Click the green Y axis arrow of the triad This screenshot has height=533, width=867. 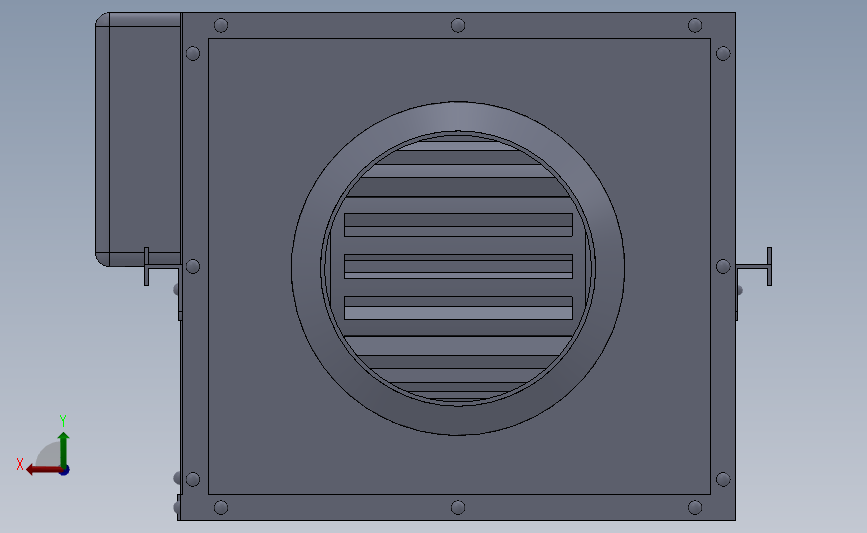(x=64, y=450)
